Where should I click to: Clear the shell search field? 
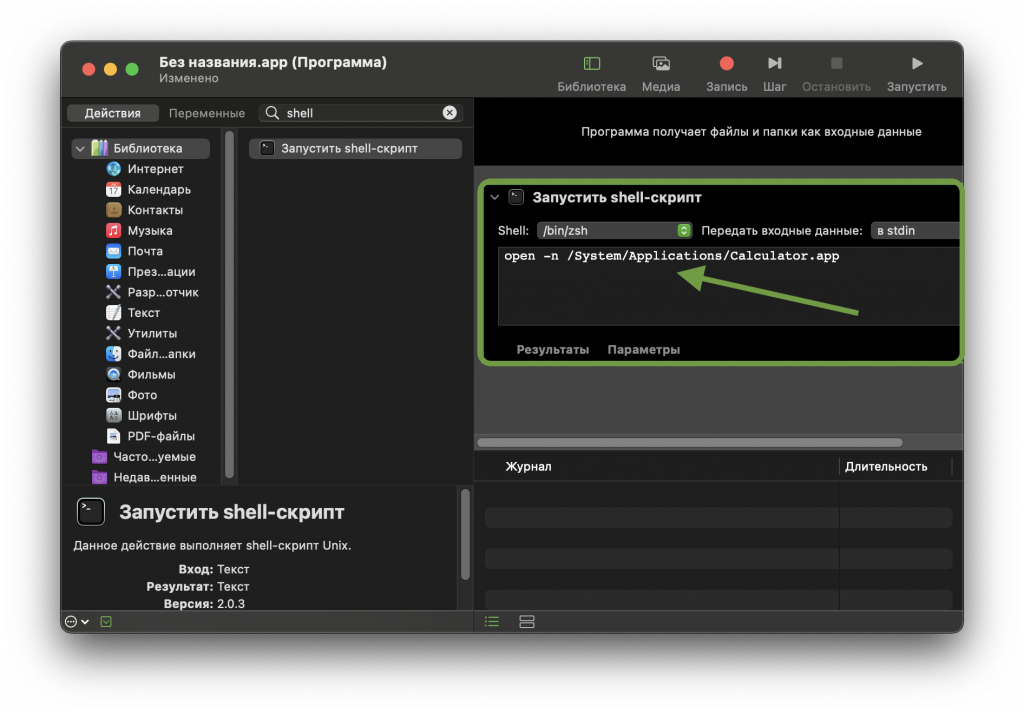pyautogui.click(x=449, y=113)
